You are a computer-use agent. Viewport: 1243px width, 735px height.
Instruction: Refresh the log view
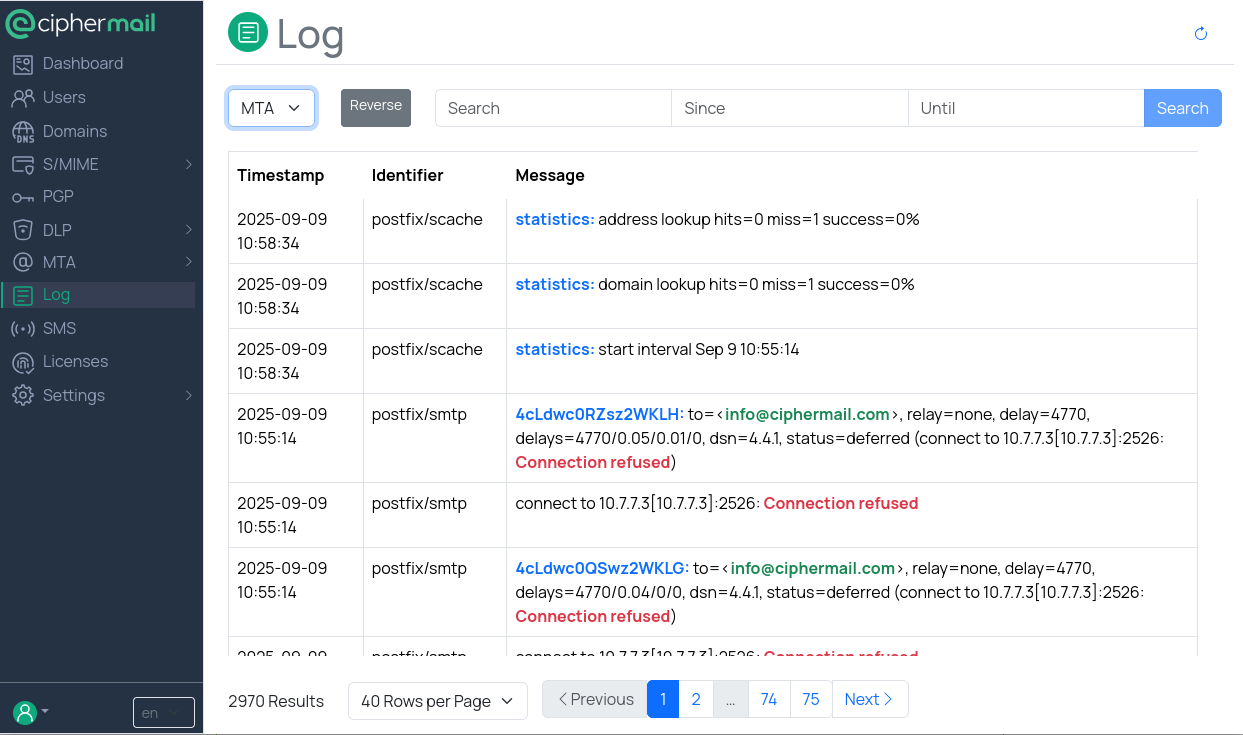coord(1200,33)
